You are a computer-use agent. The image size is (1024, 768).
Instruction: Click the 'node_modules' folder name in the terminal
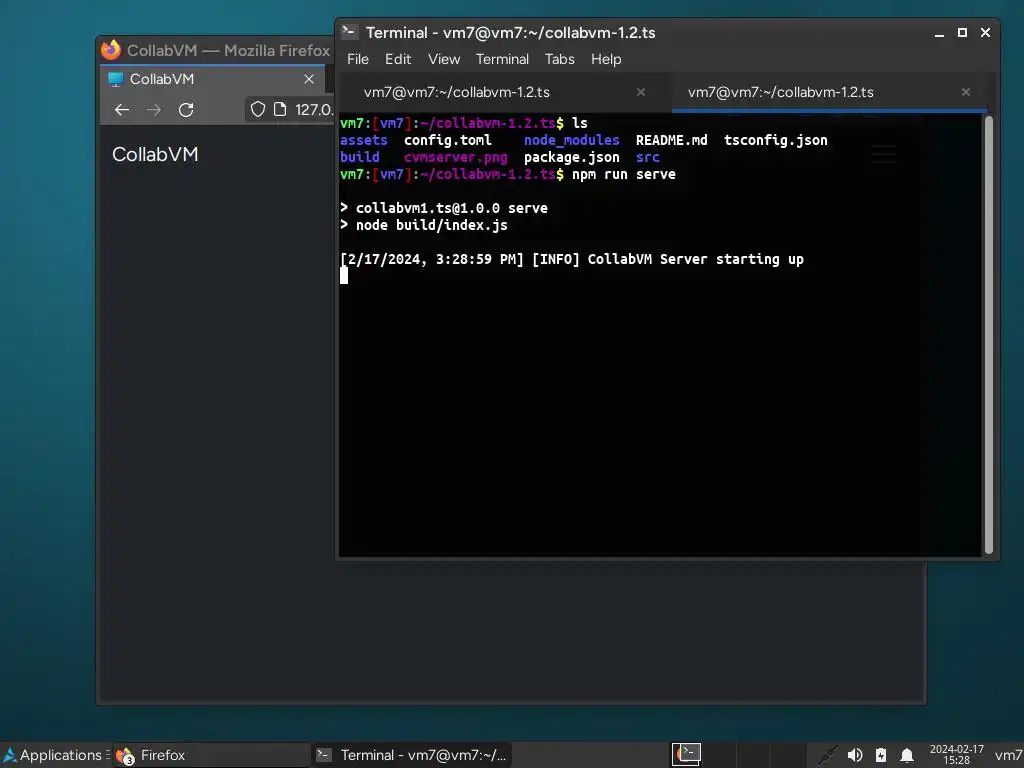coord(571,140)
